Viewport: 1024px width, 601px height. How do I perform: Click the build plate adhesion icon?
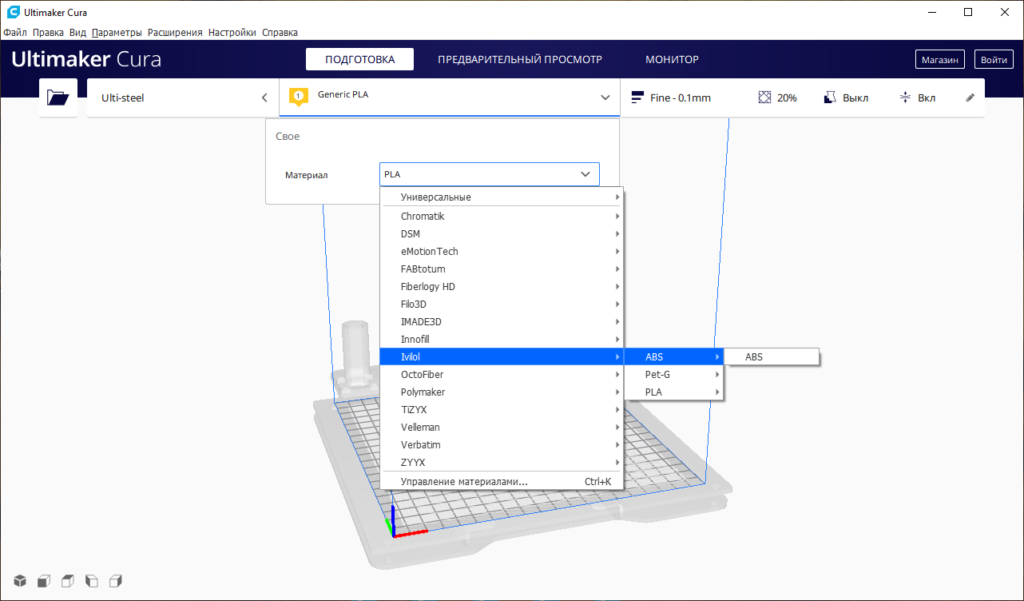coord(905,98)
